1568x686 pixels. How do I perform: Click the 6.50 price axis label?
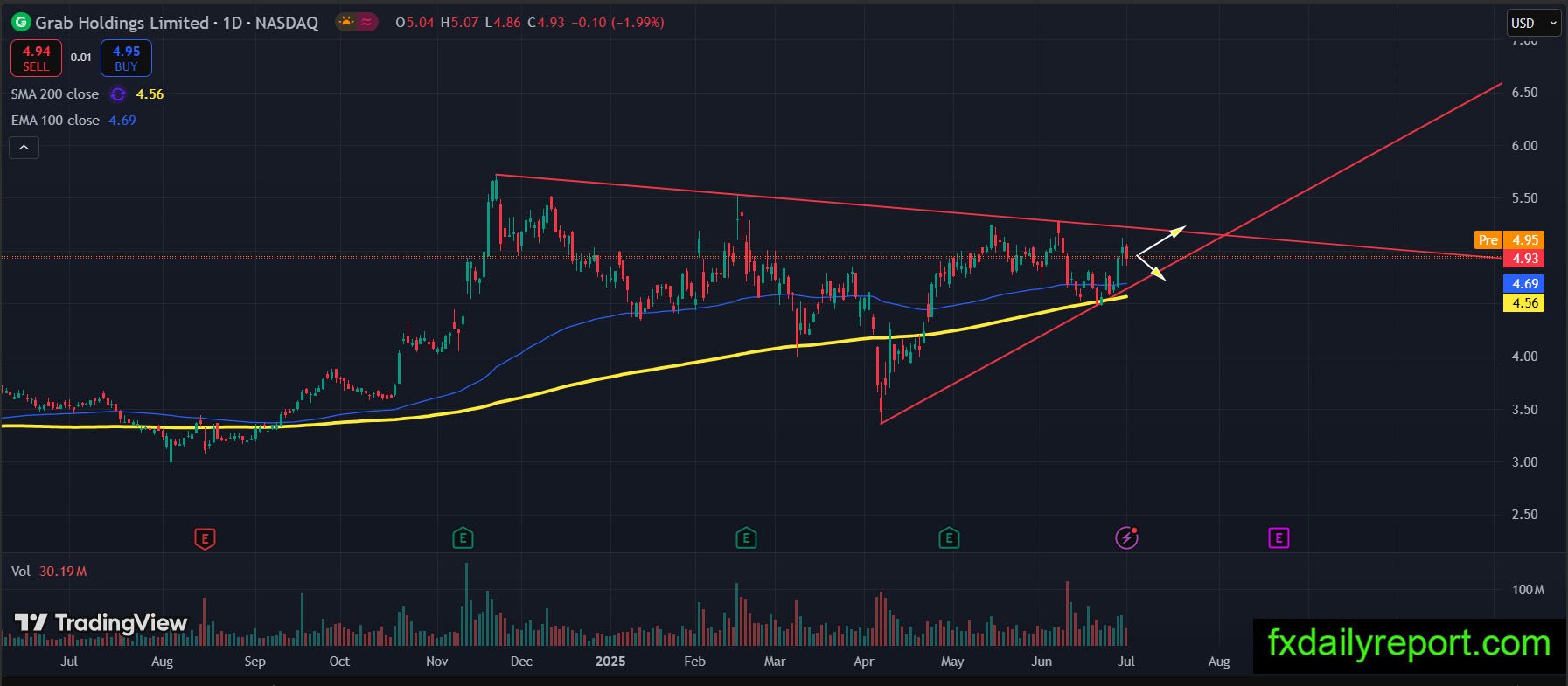click(1524, 93)
